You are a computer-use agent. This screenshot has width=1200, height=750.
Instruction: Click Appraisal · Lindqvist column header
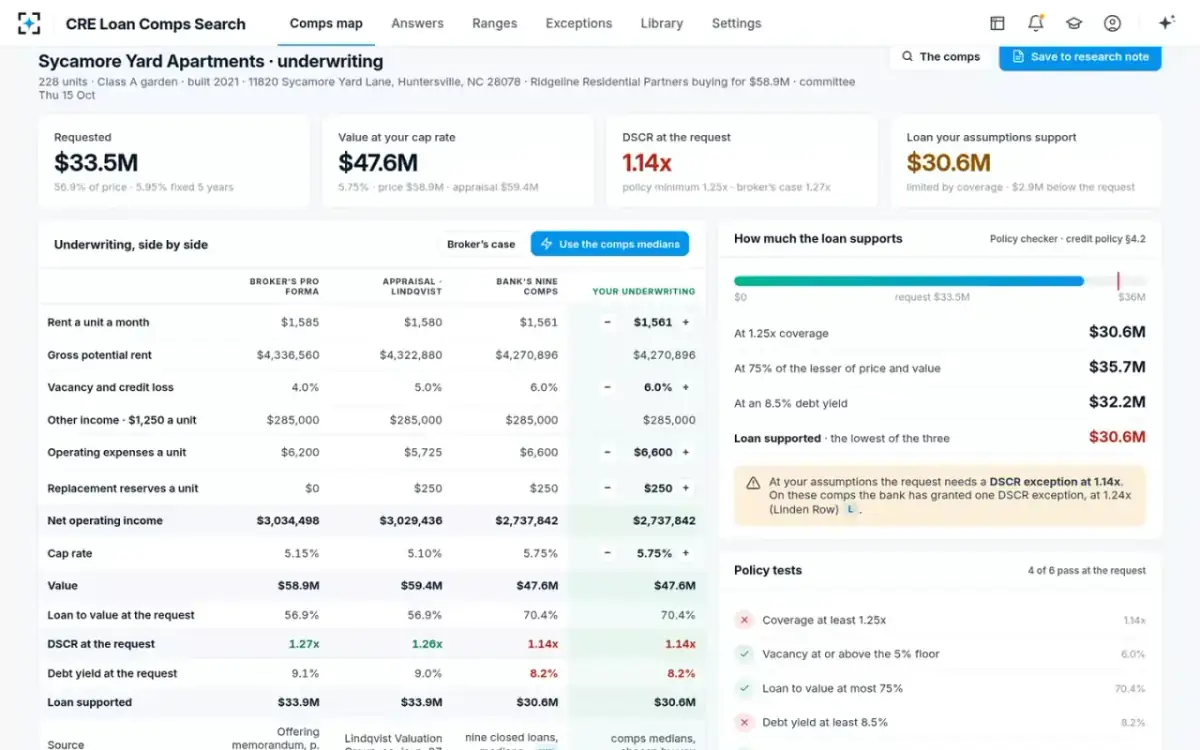click(x=412, y=287)
